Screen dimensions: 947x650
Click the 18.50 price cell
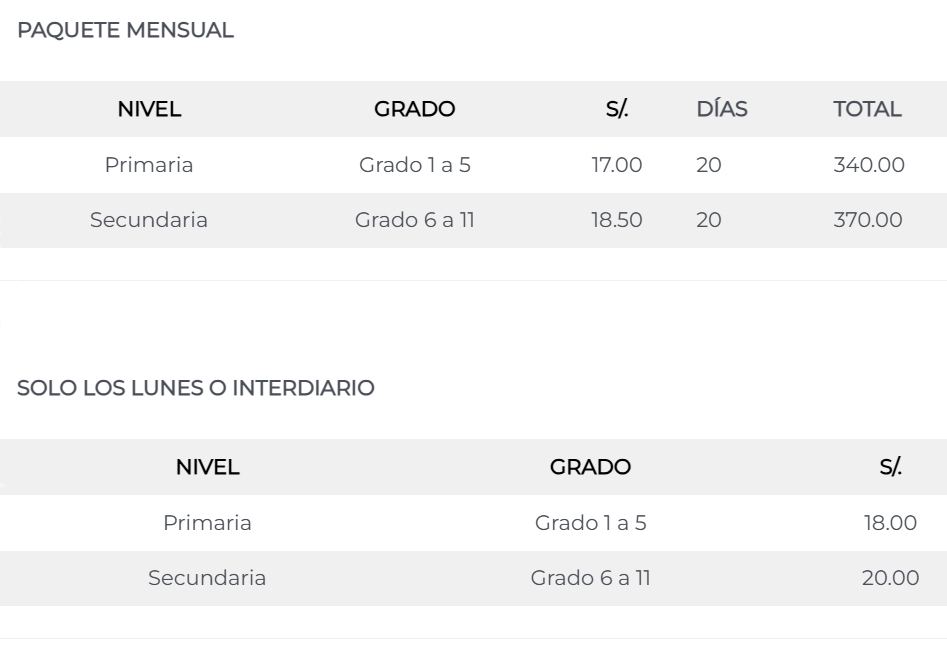[x=617, y=220]
